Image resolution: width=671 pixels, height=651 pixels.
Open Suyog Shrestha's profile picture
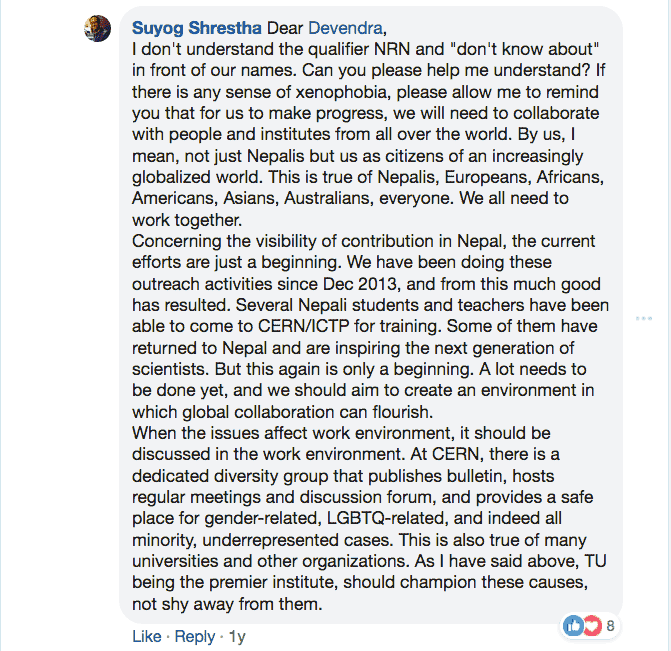[x=98, y=28]
